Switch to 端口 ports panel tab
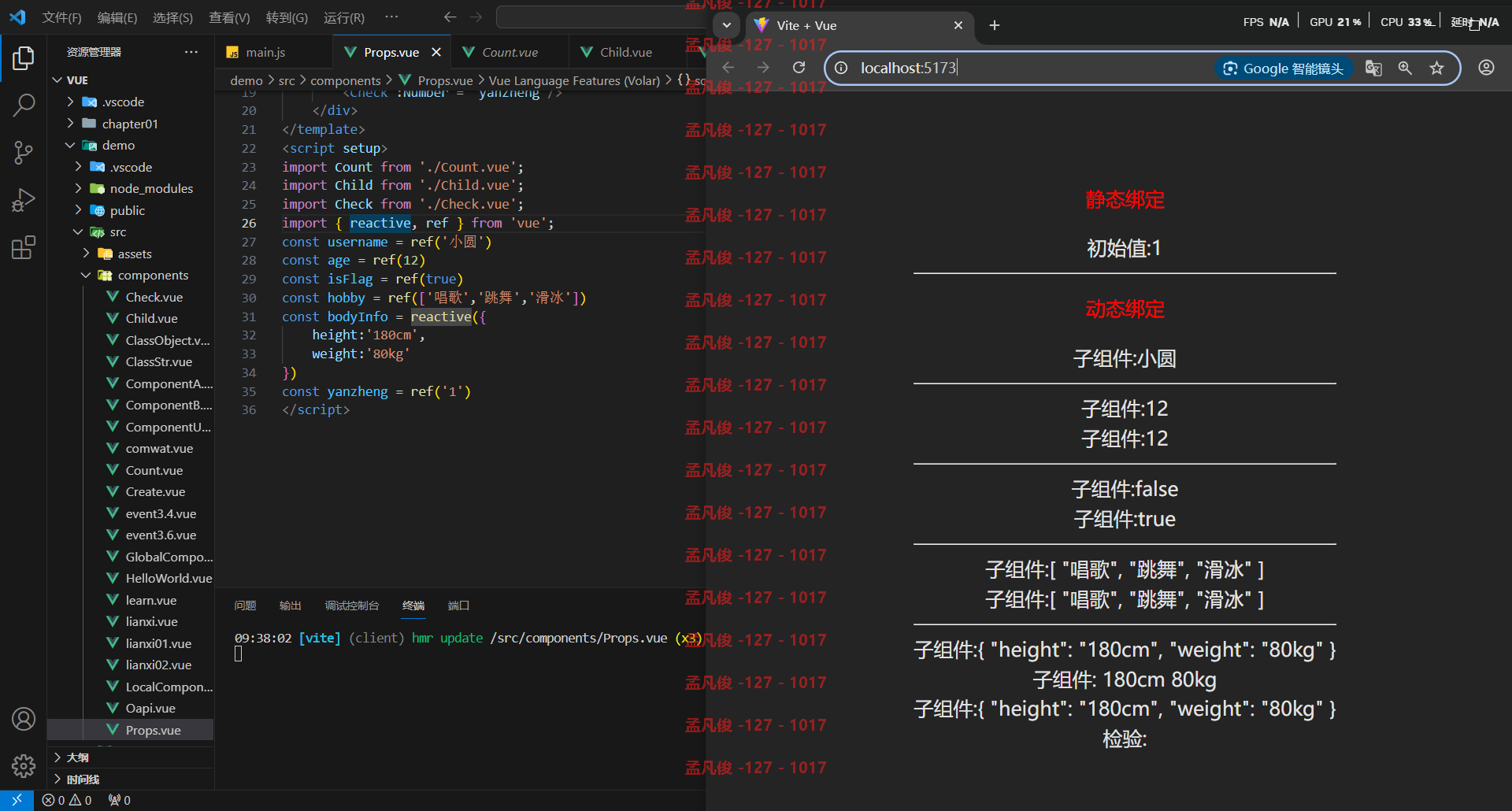 coord(458,605)
